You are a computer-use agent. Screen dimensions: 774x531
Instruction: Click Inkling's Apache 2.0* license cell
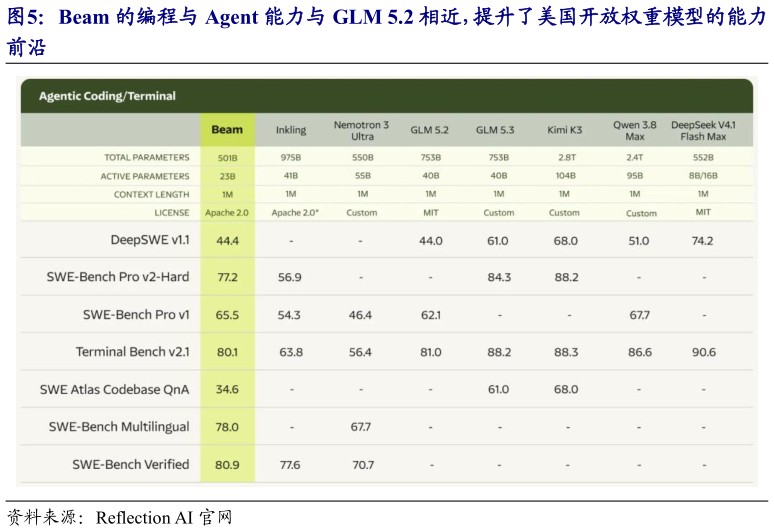295,213
